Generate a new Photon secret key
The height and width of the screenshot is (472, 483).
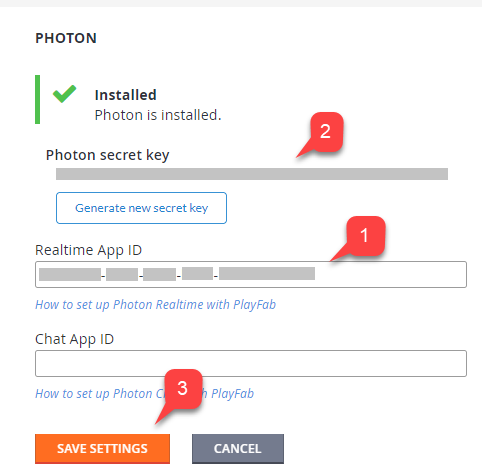141,208
